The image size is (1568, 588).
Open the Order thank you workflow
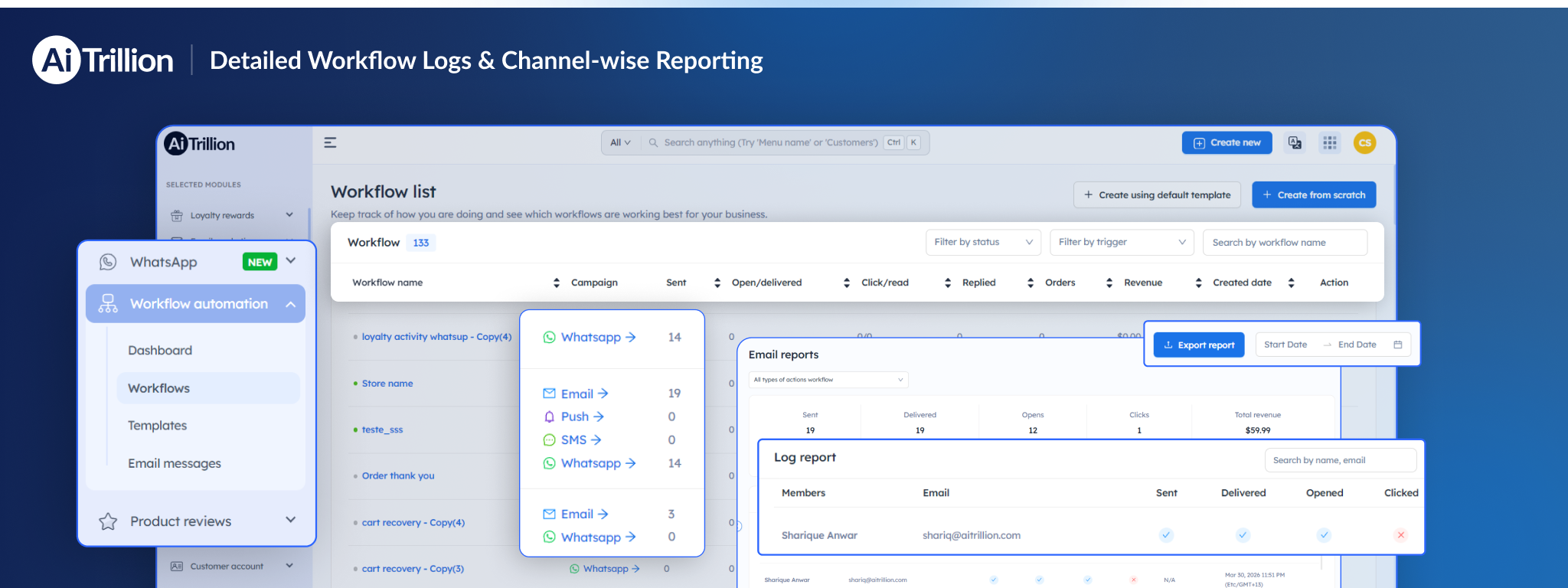(398, 476)
